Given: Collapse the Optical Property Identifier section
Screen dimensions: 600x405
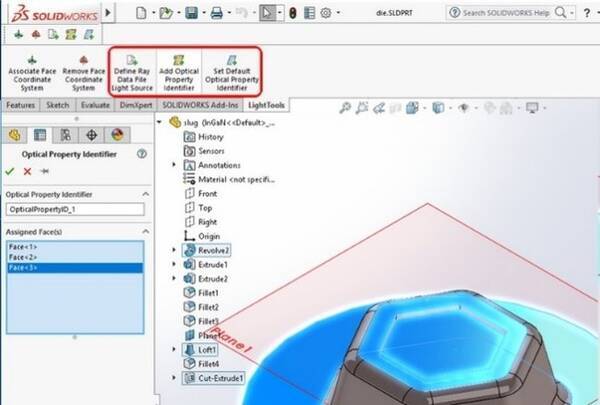Looking at the screenshot, I should click(x=144, y=193).
